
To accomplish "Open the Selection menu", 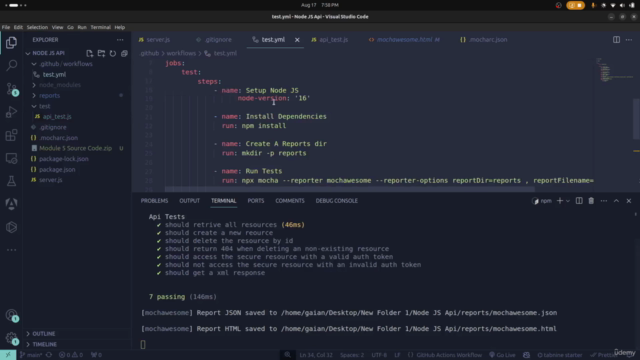I will [x=37, y=27].
